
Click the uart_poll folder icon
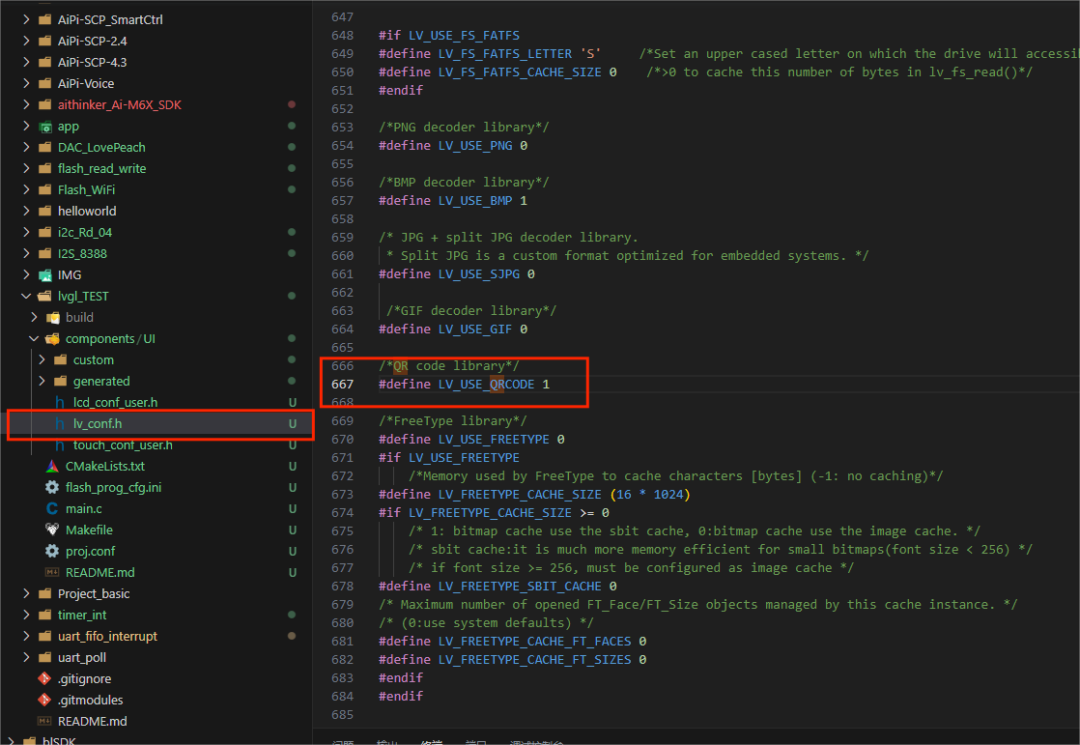point(45,658)
